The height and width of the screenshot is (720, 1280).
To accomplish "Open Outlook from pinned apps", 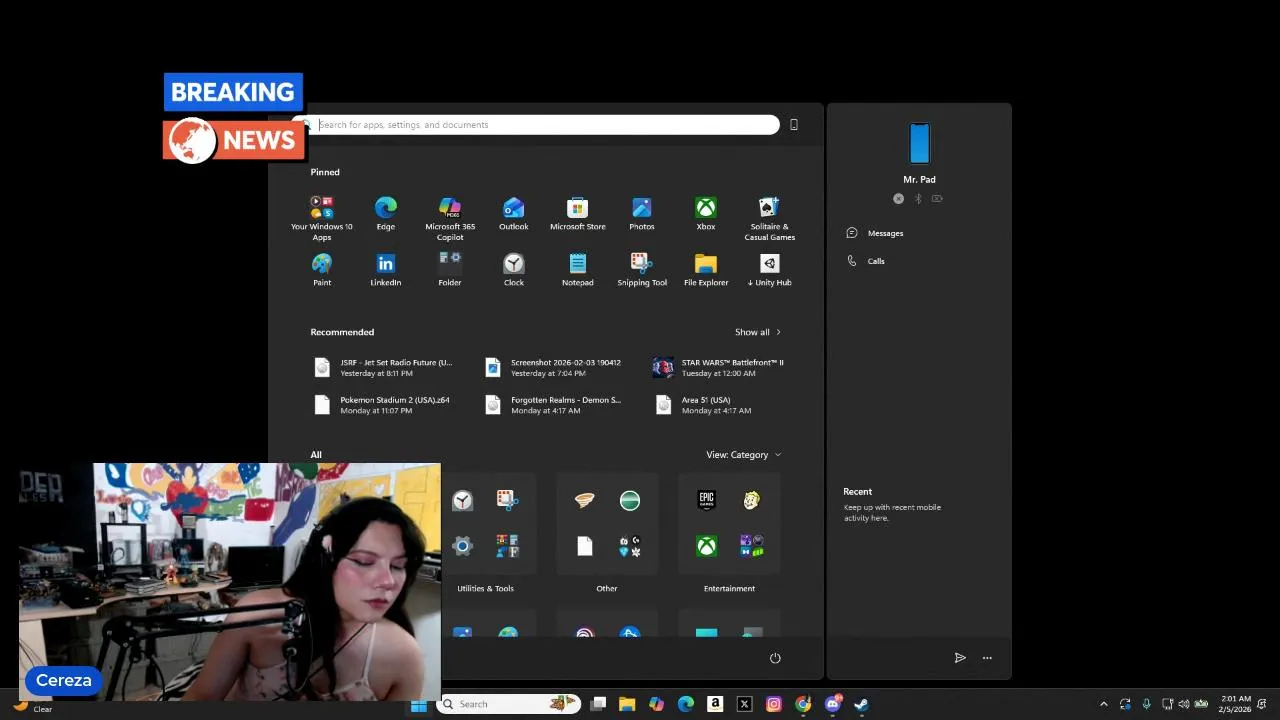I will tap(514, 214).
